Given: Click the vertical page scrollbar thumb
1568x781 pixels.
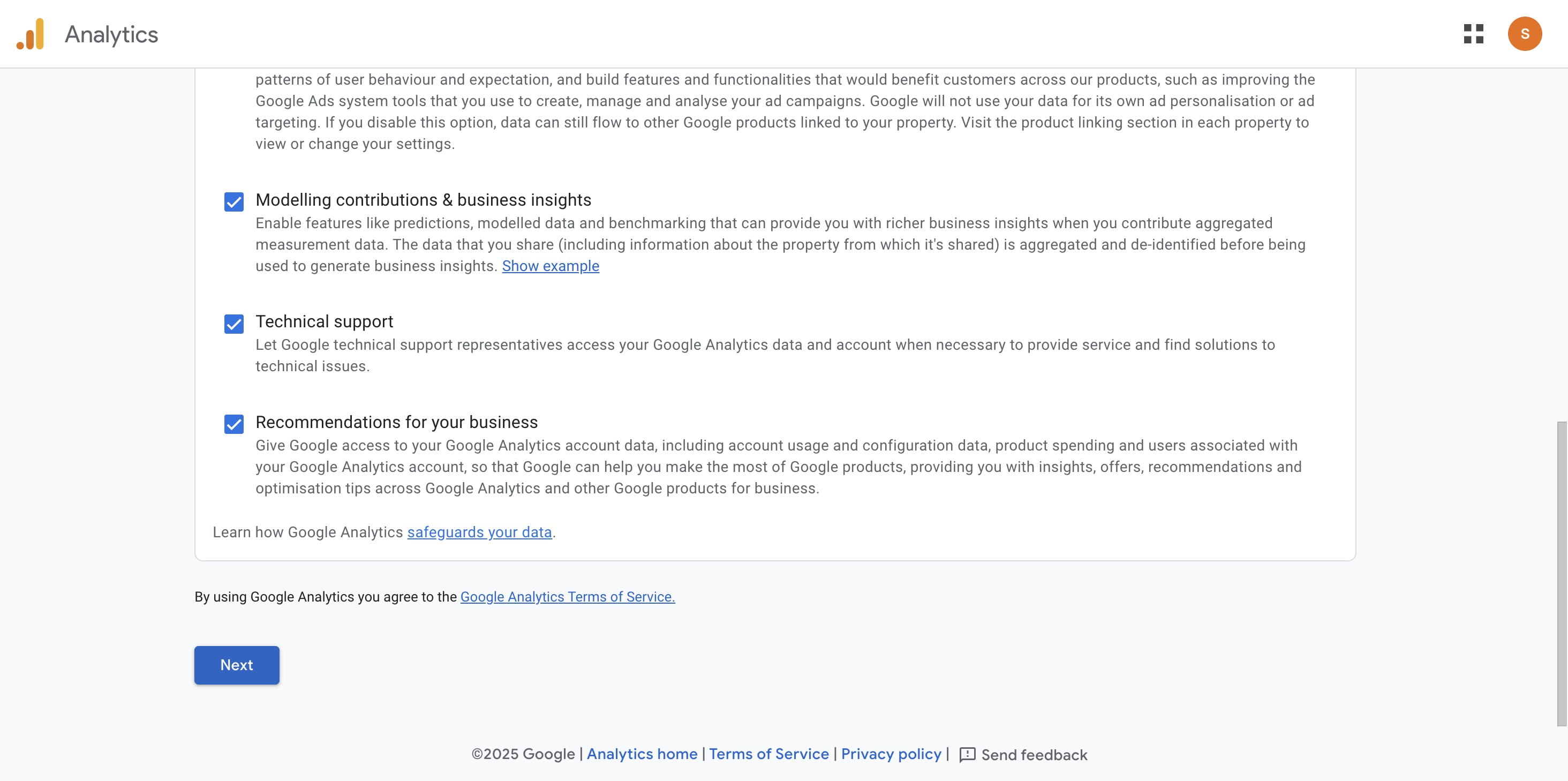Looking at the screenshot, I should pyautogui.click(x=1561, y=572).
